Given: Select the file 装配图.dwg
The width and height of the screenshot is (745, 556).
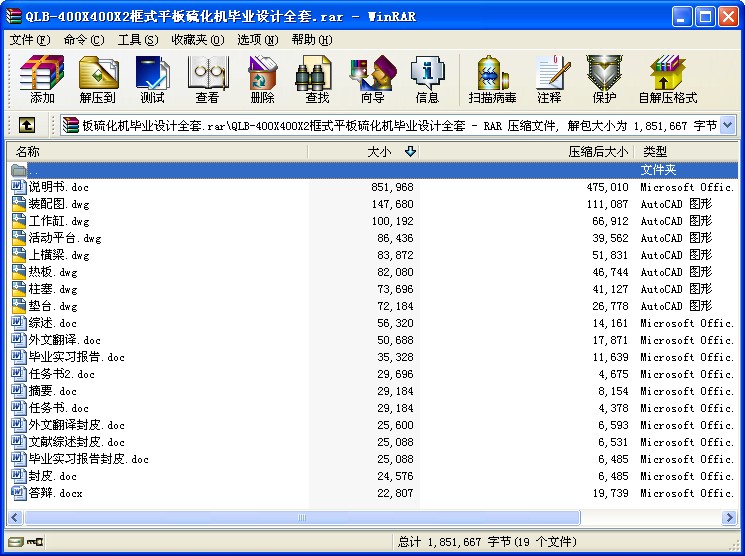Looking at the screenshot, I should coord(58,204).
